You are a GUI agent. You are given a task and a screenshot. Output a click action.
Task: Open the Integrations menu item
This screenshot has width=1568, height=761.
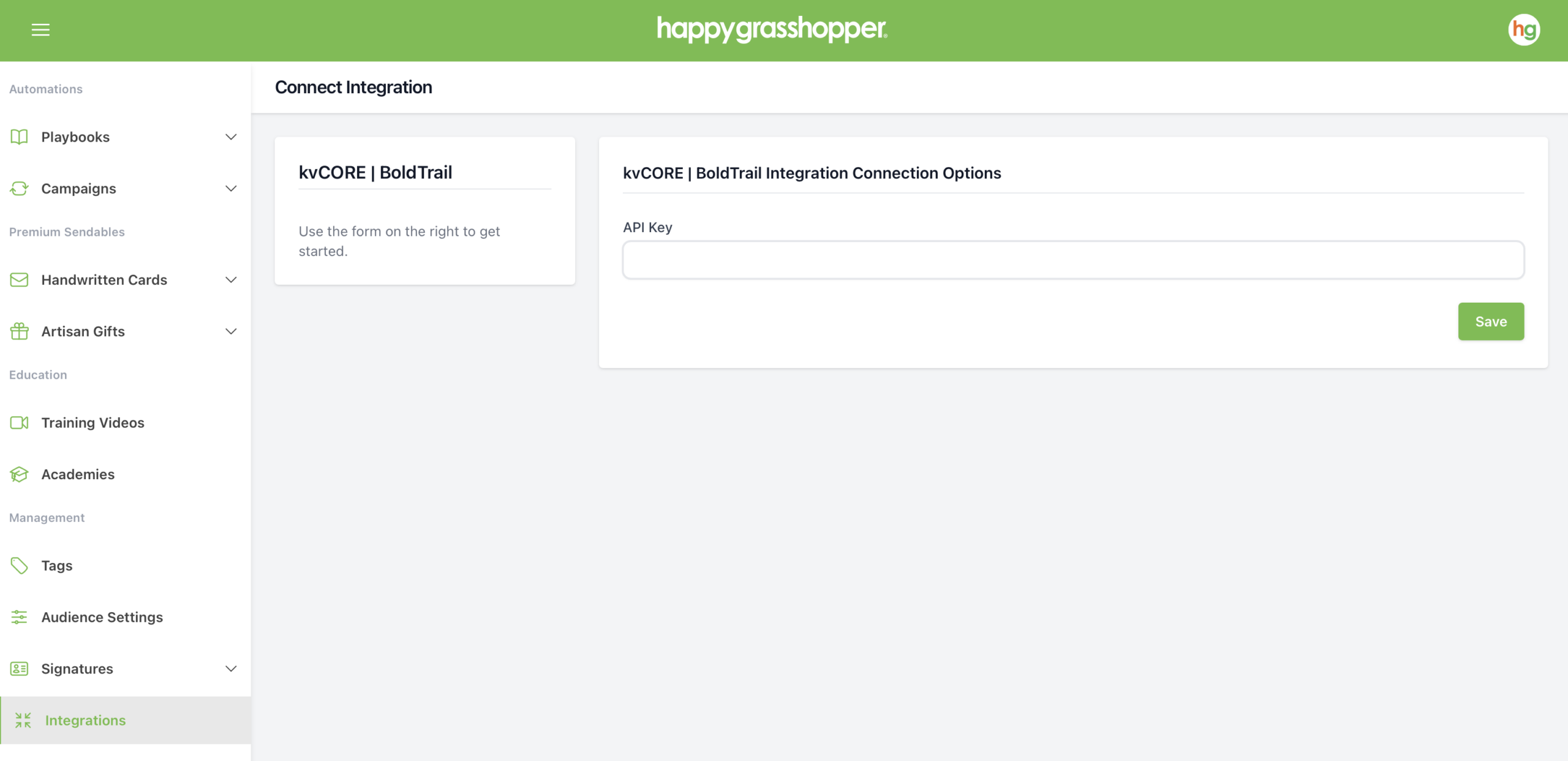[85, 720]
